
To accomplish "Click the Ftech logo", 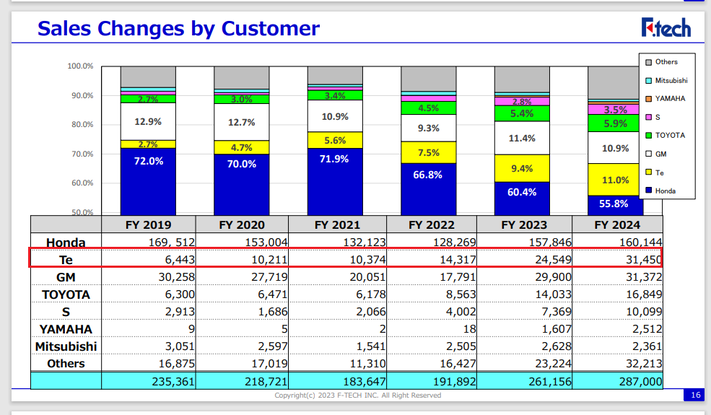I will [666, 27].
